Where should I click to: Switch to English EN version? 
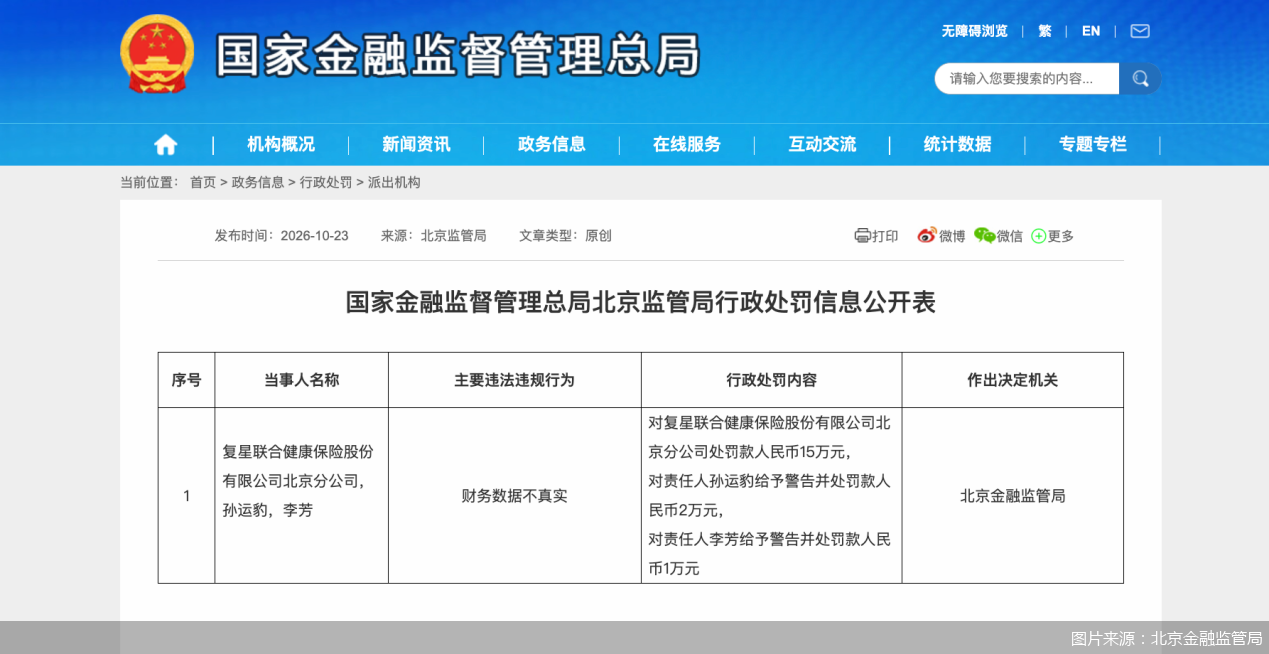(1091, 31)
